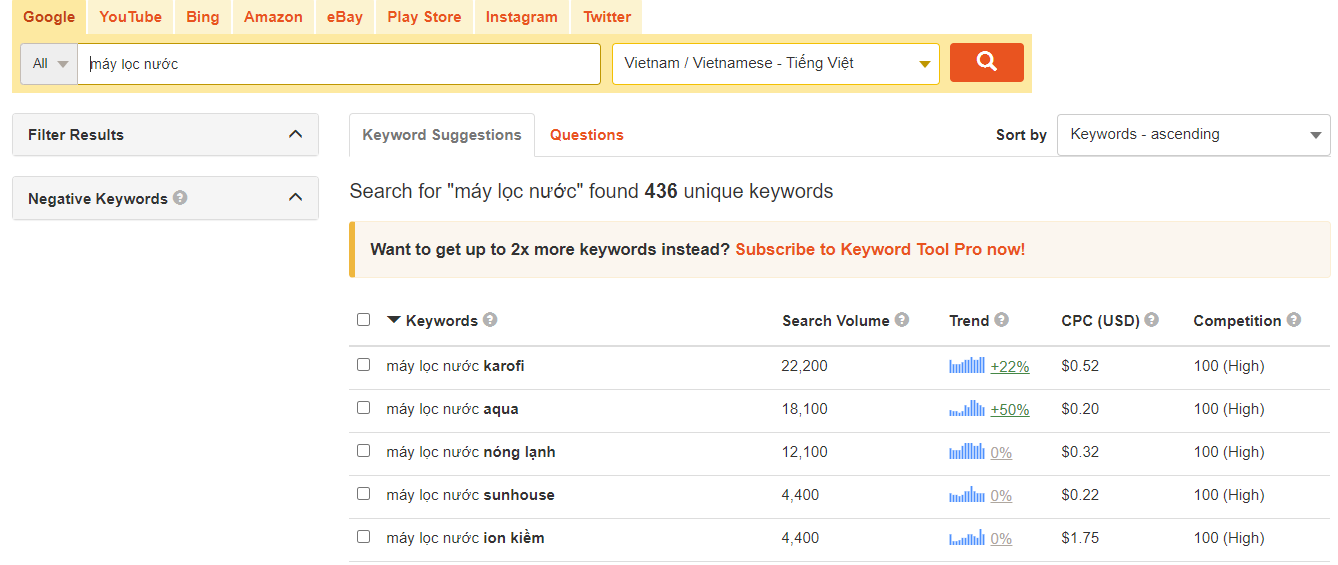Click the orange magnifier search button

point(986,62)
